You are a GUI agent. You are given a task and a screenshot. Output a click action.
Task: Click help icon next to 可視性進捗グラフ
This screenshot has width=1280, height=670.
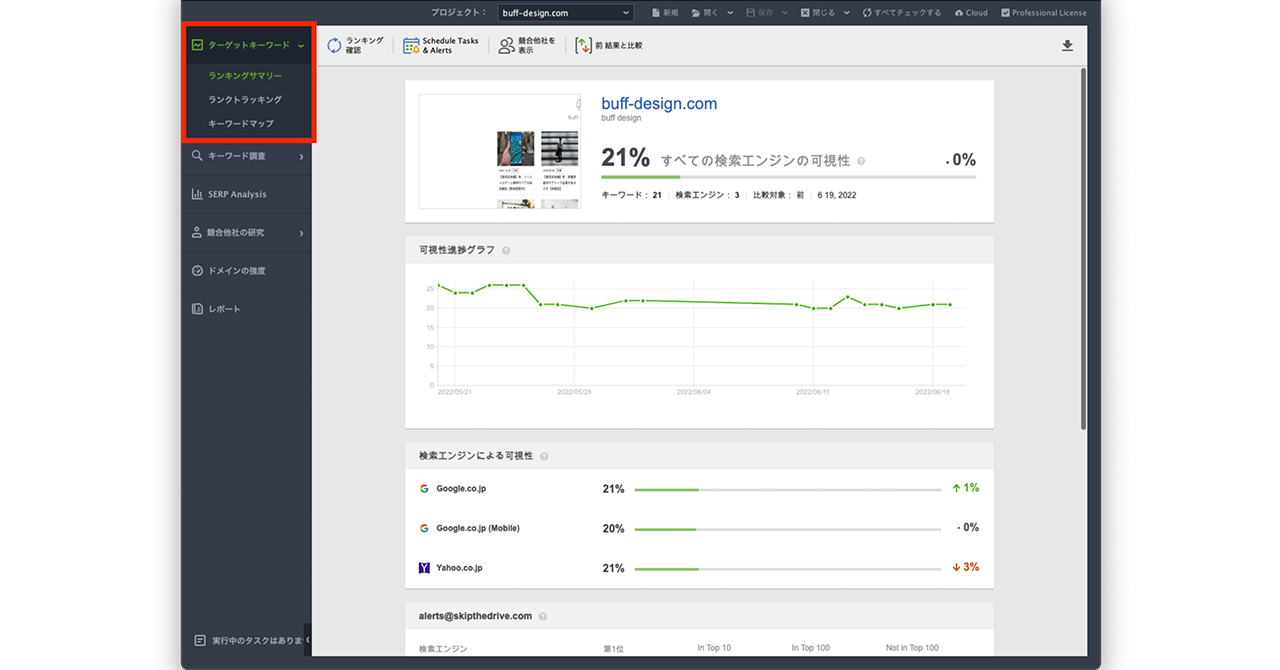506,251
